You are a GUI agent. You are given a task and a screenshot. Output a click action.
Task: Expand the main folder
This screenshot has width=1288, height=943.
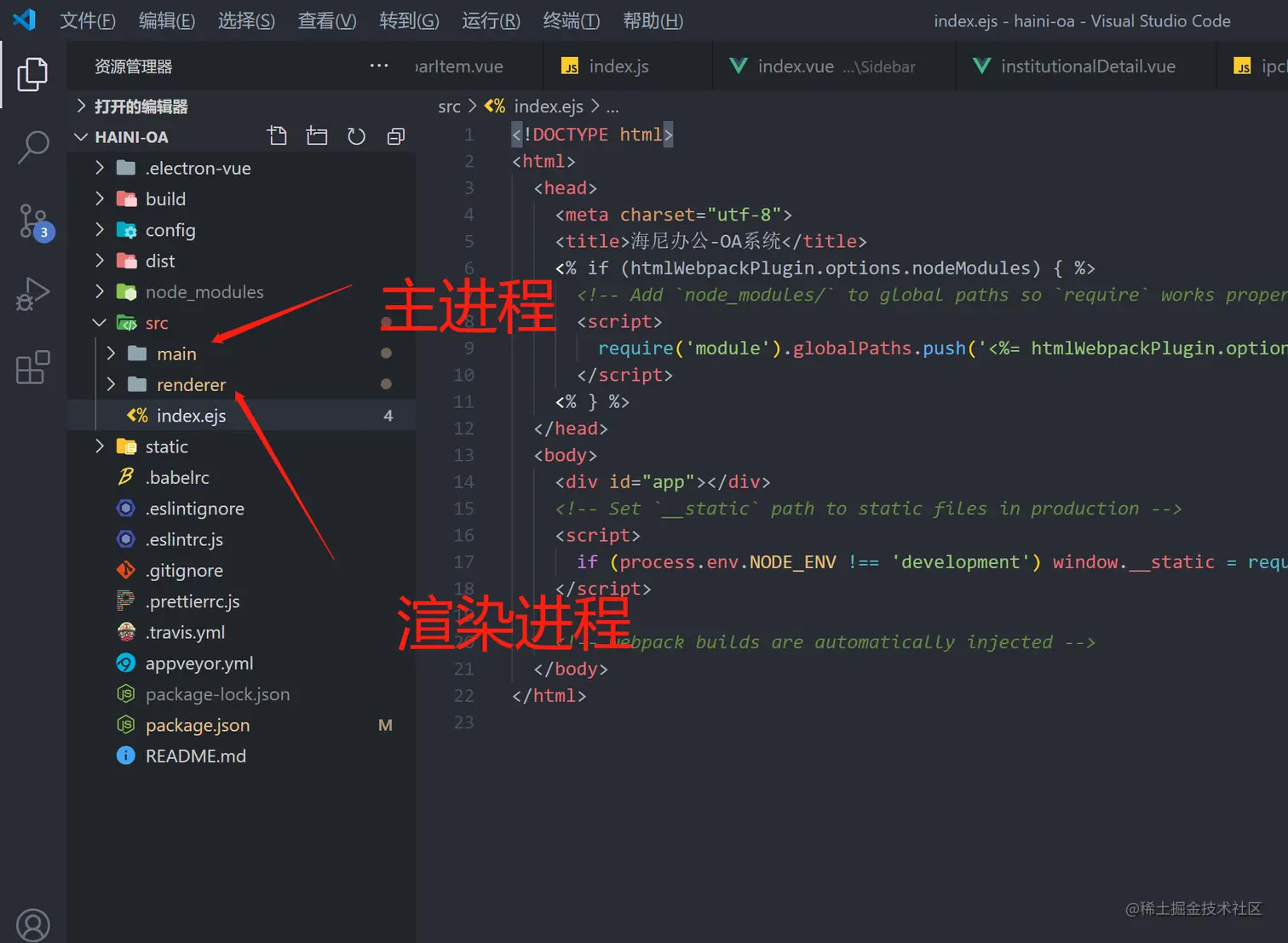pos(111,354)
